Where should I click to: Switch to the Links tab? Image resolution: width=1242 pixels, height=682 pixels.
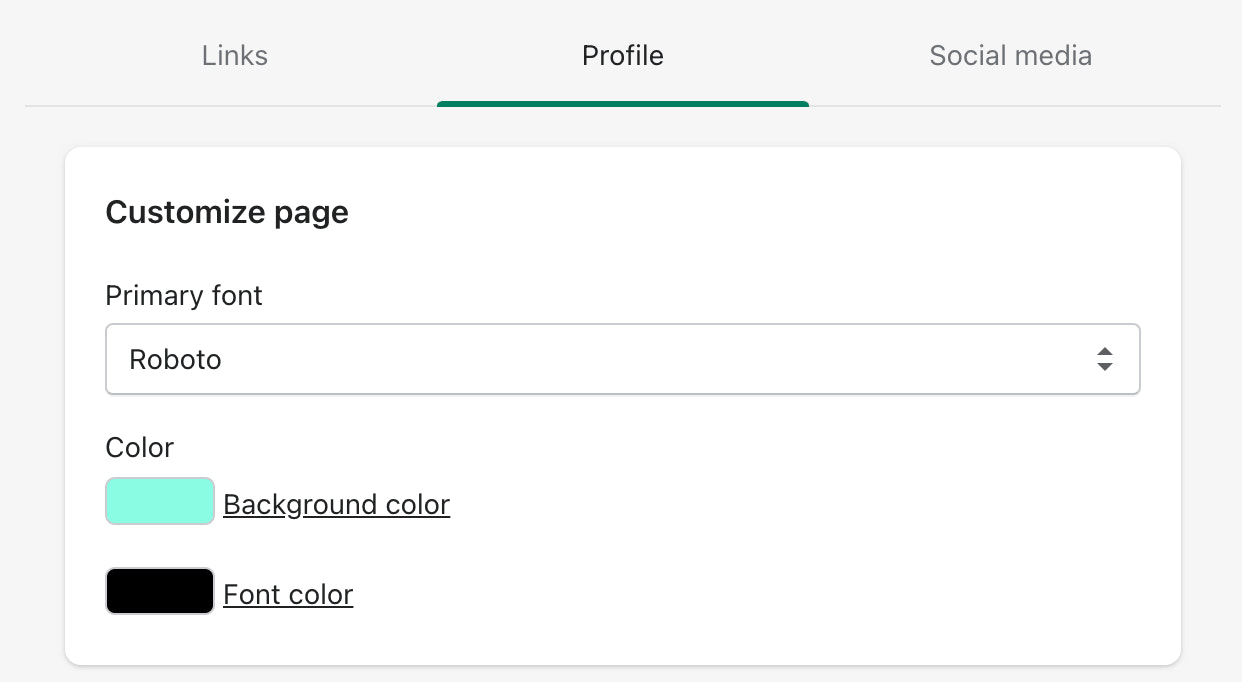click(x=235, y=55)
